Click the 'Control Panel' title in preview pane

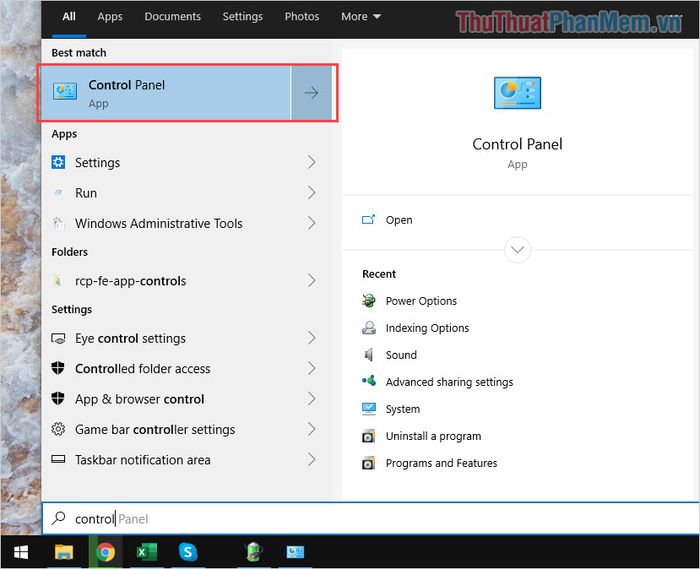pyautogui.click(x=517, y=144)
